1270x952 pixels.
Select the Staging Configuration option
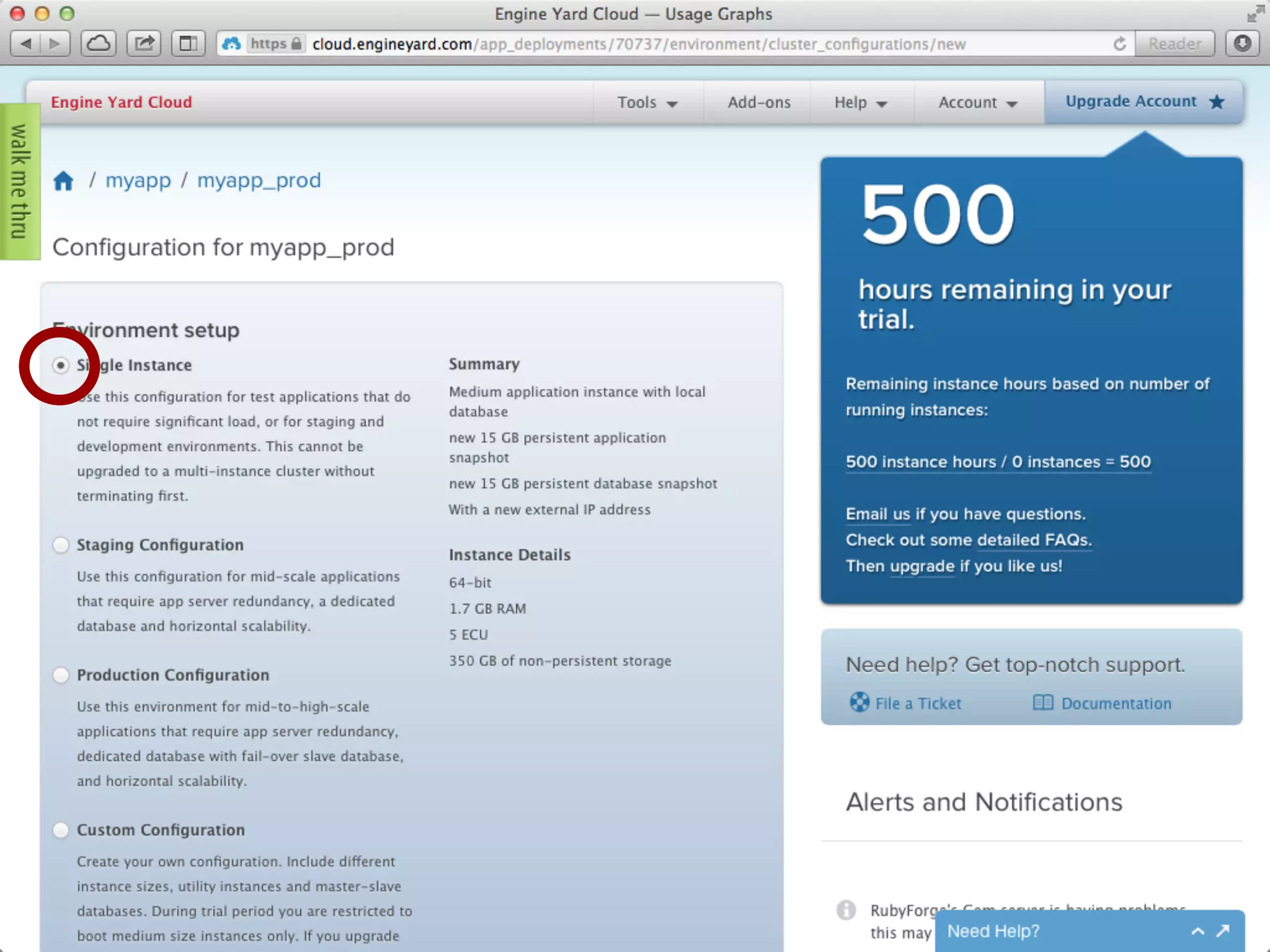coord(61,545)
